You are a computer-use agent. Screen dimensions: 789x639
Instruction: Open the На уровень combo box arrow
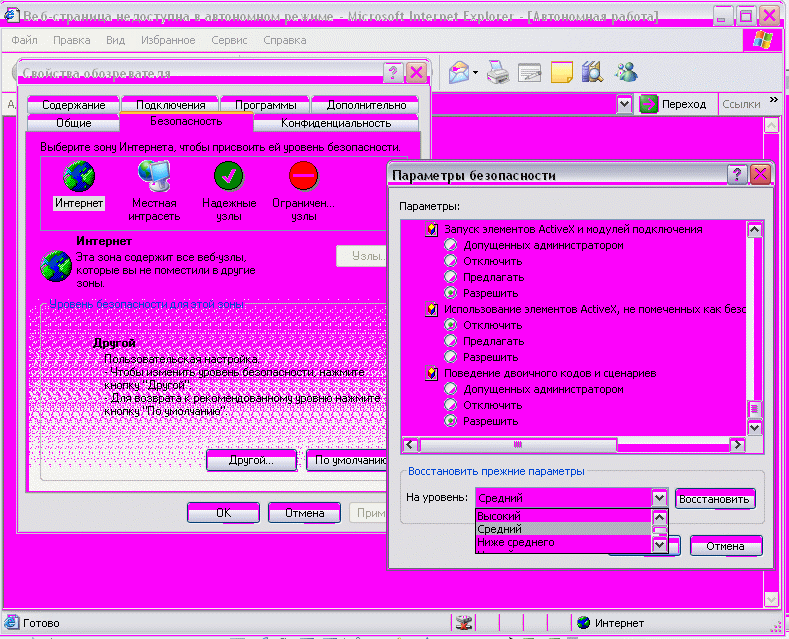pyautogui.click(x=659, y=498)
